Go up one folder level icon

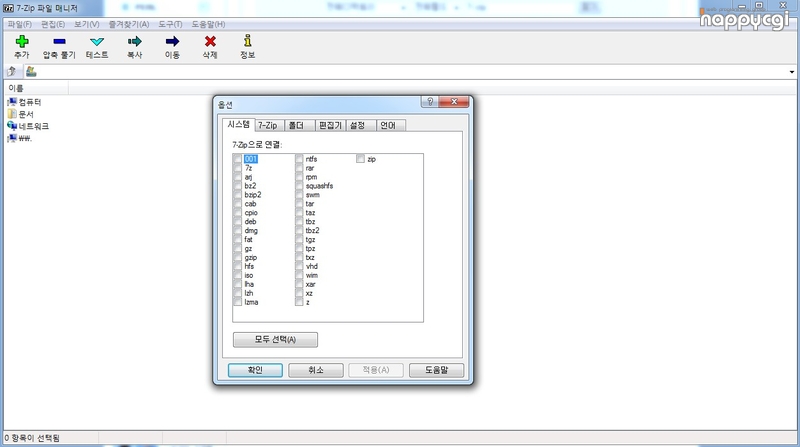click(x=11, y=72)
